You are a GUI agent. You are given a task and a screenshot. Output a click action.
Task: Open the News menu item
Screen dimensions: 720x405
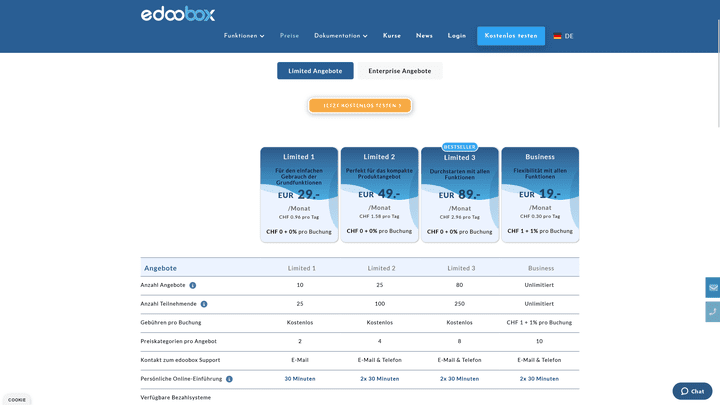(x=424, y=36)
